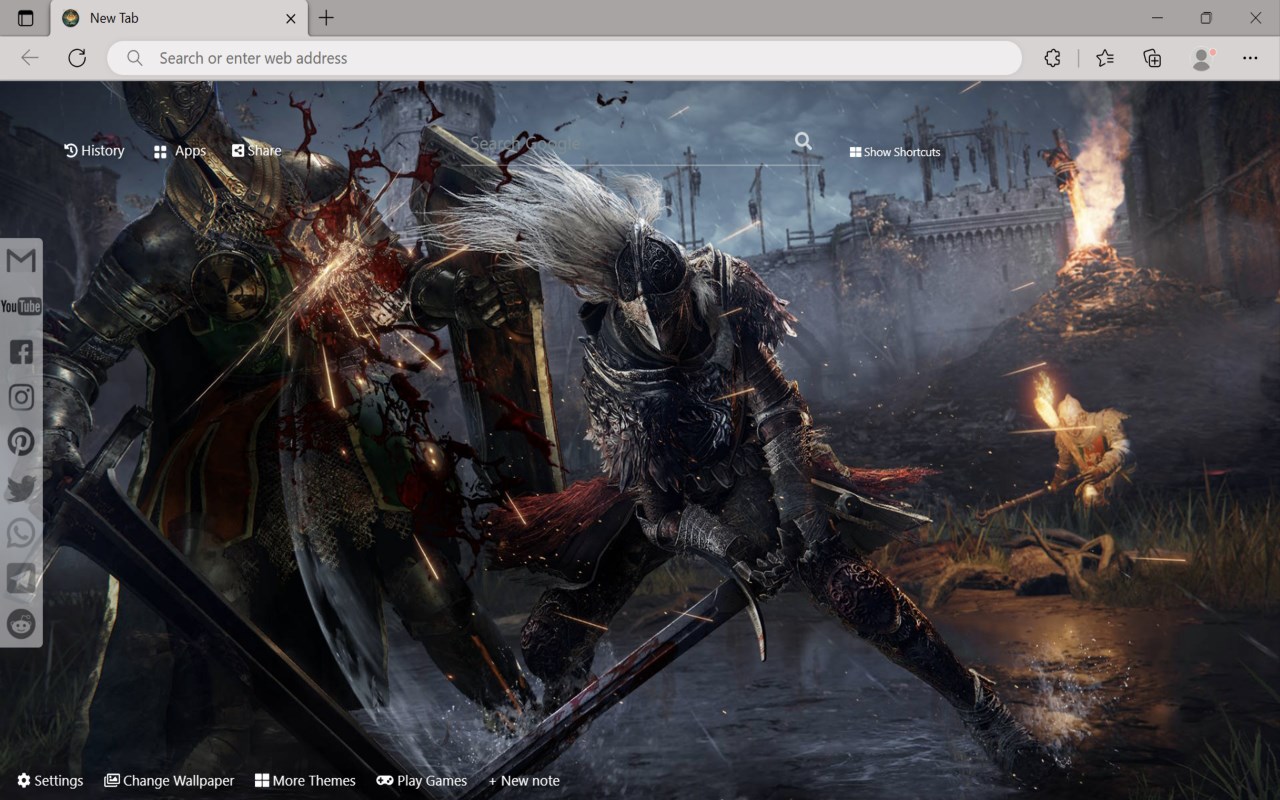The width and height of the screenshot is (1280, 800).
Task: Open Gmail from the sidebar
Action: click(21, 261)
